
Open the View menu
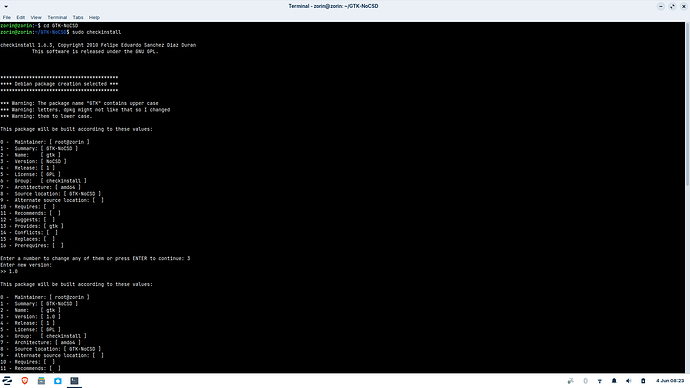36,18
